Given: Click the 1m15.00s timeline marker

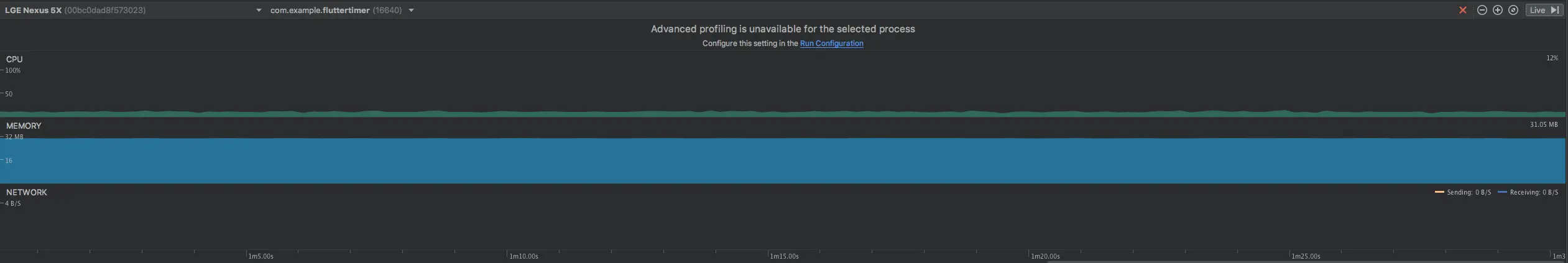Looking at the screenshot, I should [x=784, y=256].
